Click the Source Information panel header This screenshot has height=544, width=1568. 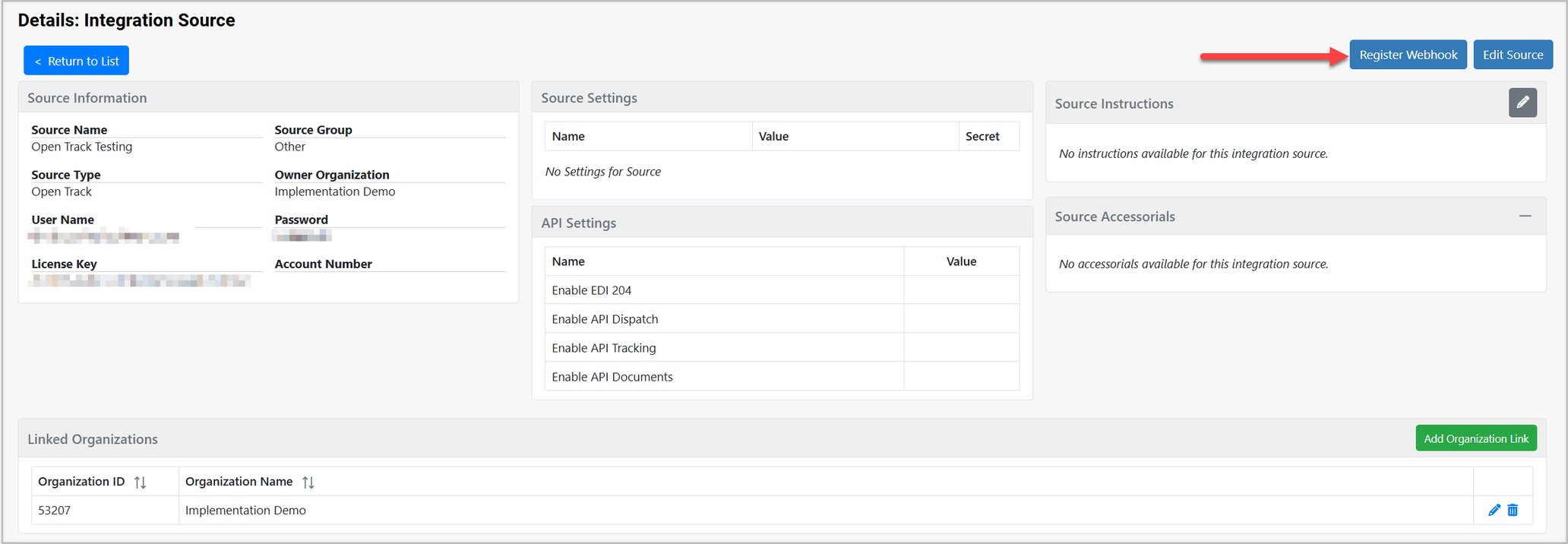click(x=268, y=97)
